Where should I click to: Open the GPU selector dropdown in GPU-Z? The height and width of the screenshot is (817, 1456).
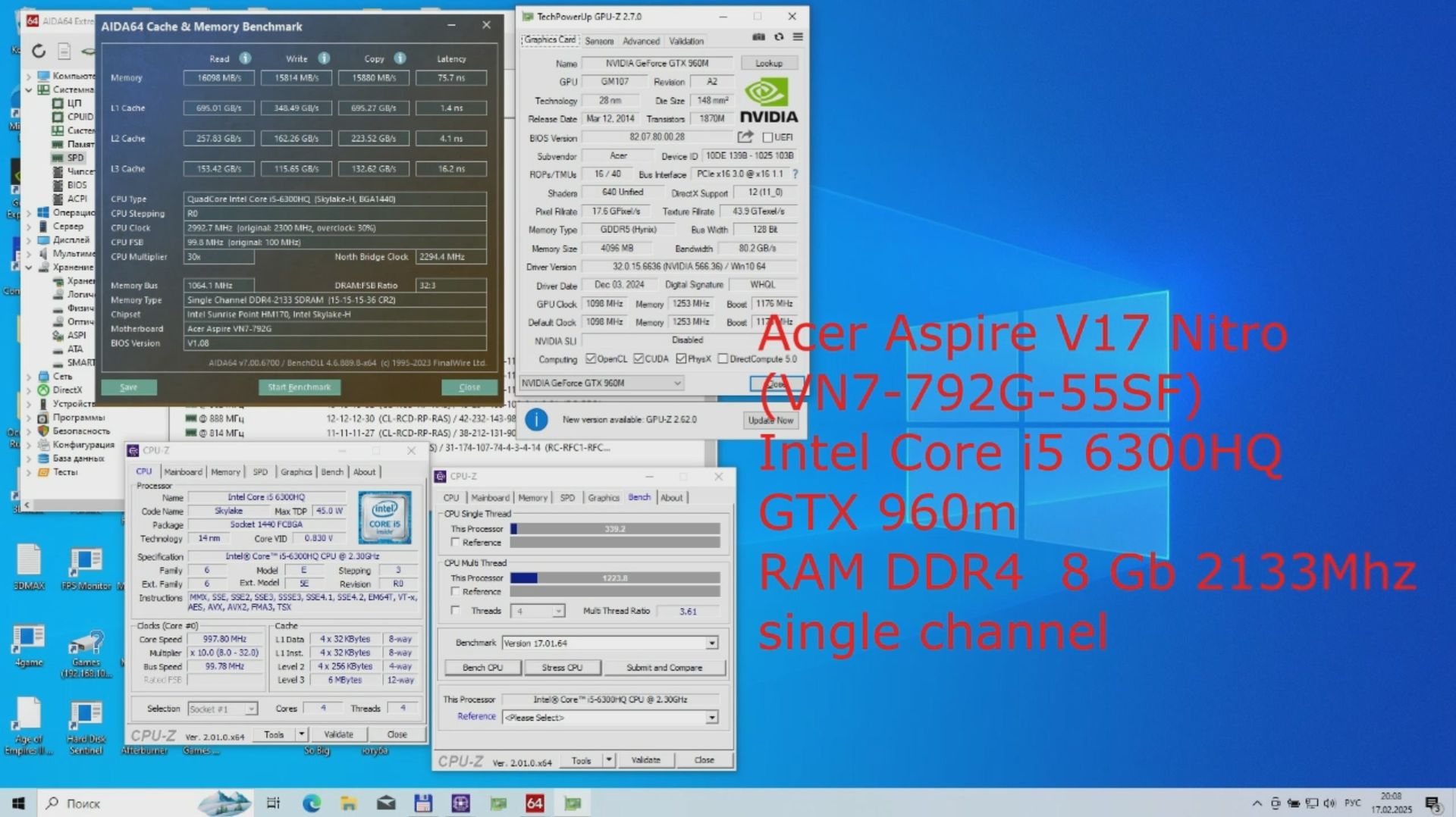[677, 383]
